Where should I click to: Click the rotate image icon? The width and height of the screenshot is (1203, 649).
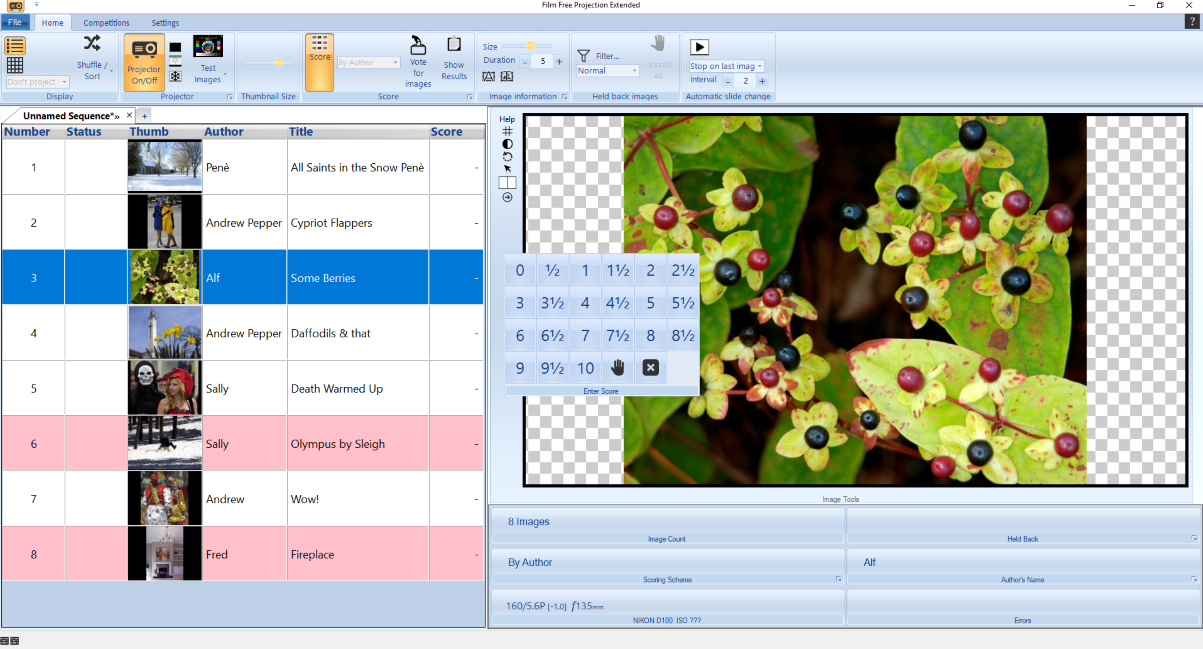click(507, 157)
